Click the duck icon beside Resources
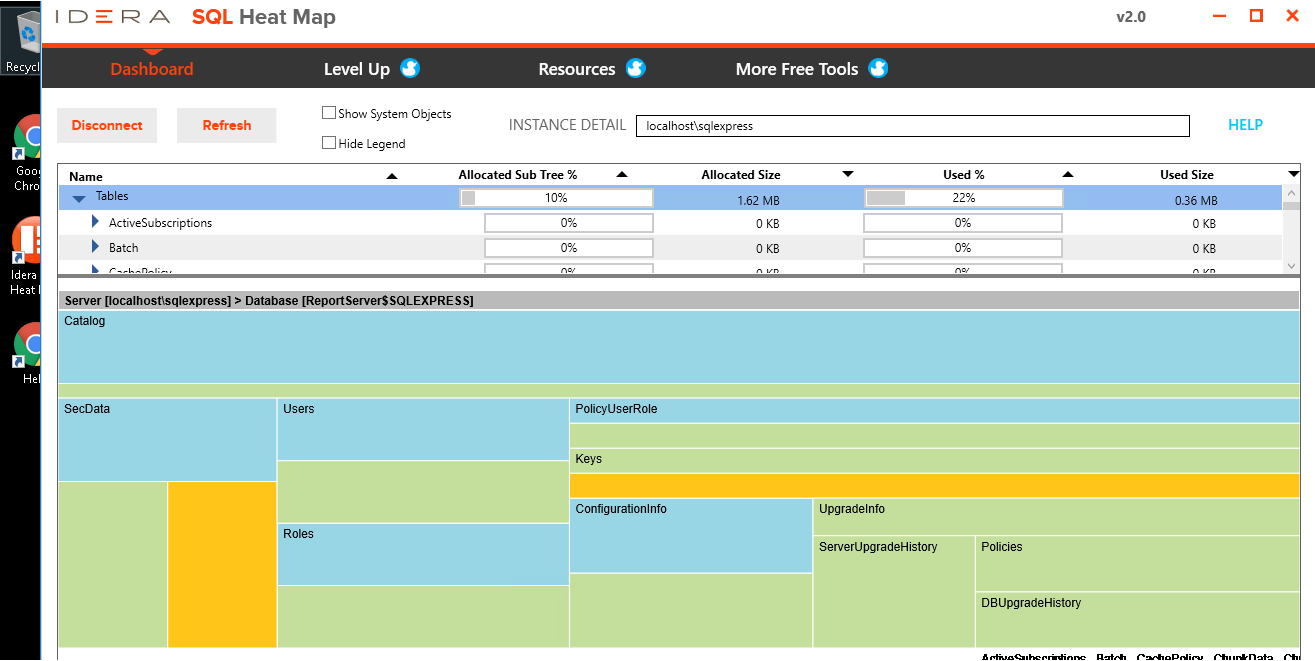The height and width of the screenshot is (661, 1315). coord(635,69)
